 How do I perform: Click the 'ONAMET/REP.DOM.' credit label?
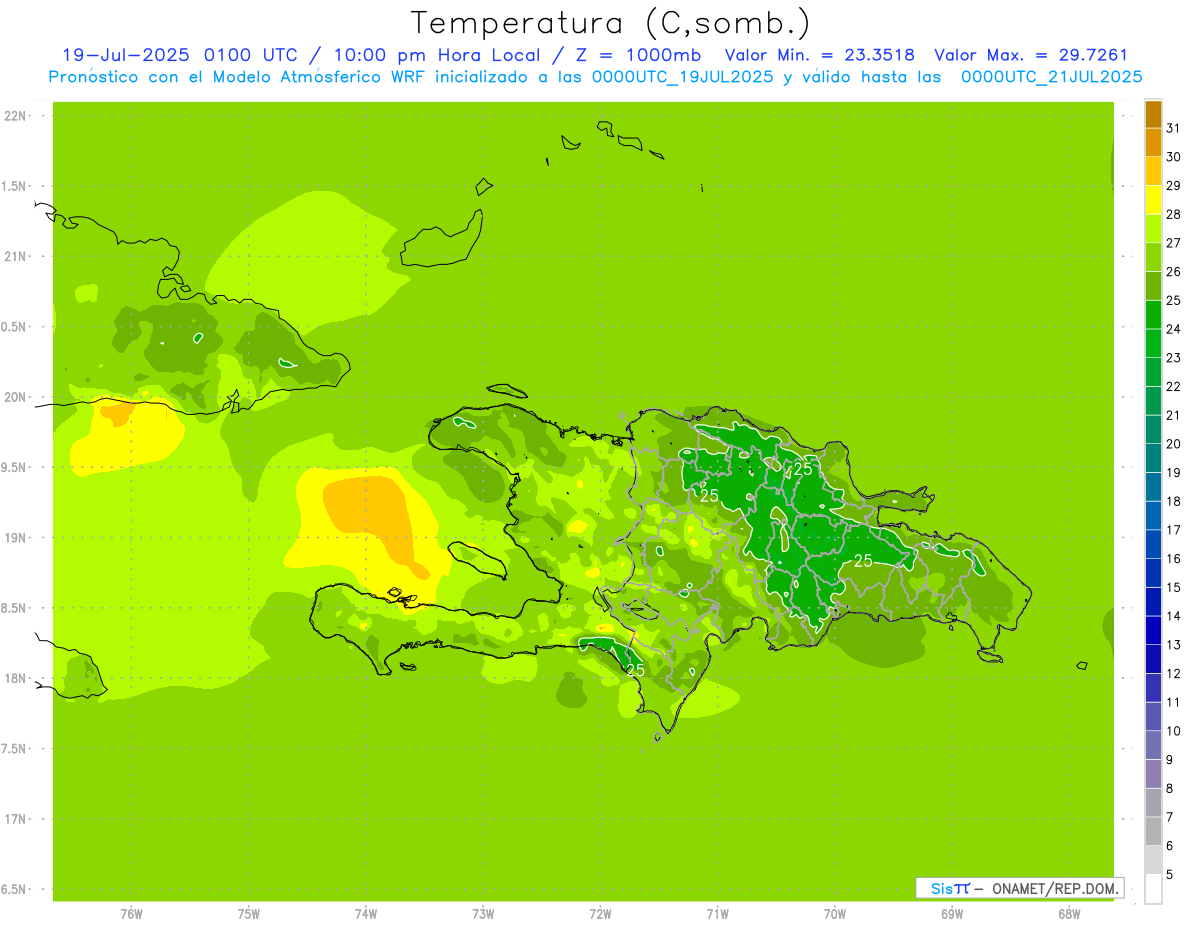click(1054, 888)
